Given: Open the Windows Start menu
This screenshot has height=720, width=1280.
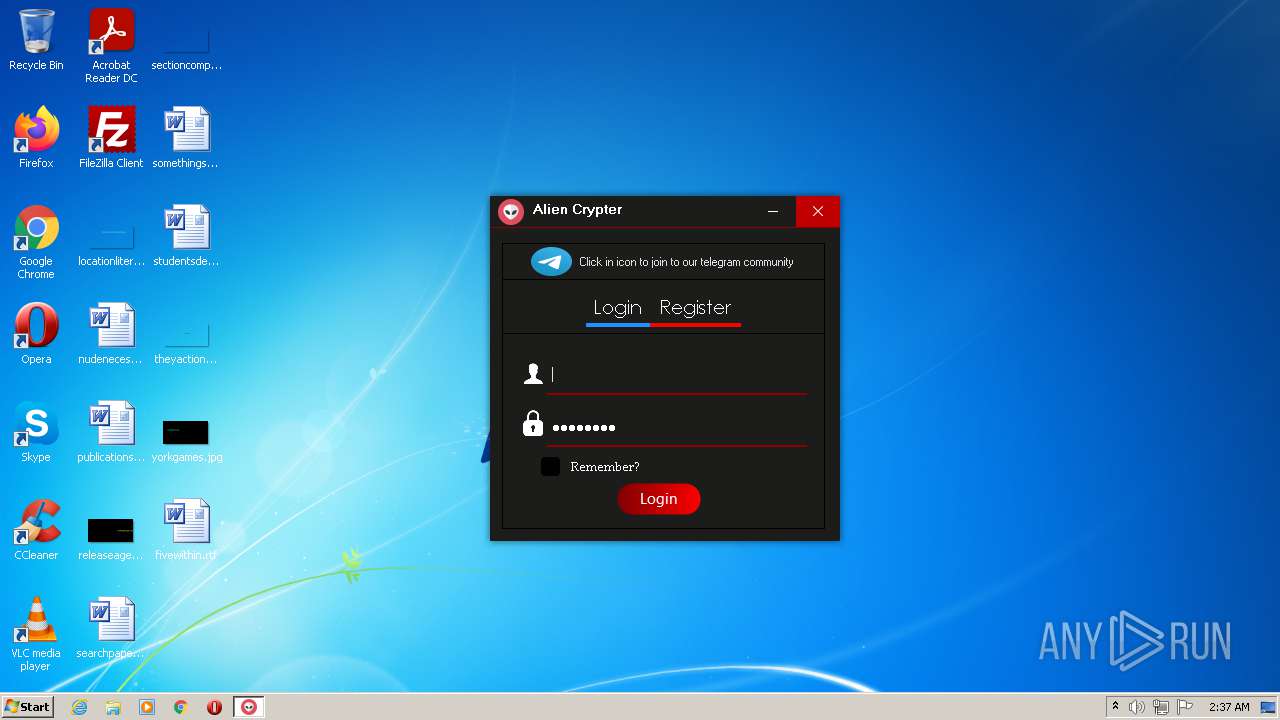Looking at the screenshot, I should [27, 707].
